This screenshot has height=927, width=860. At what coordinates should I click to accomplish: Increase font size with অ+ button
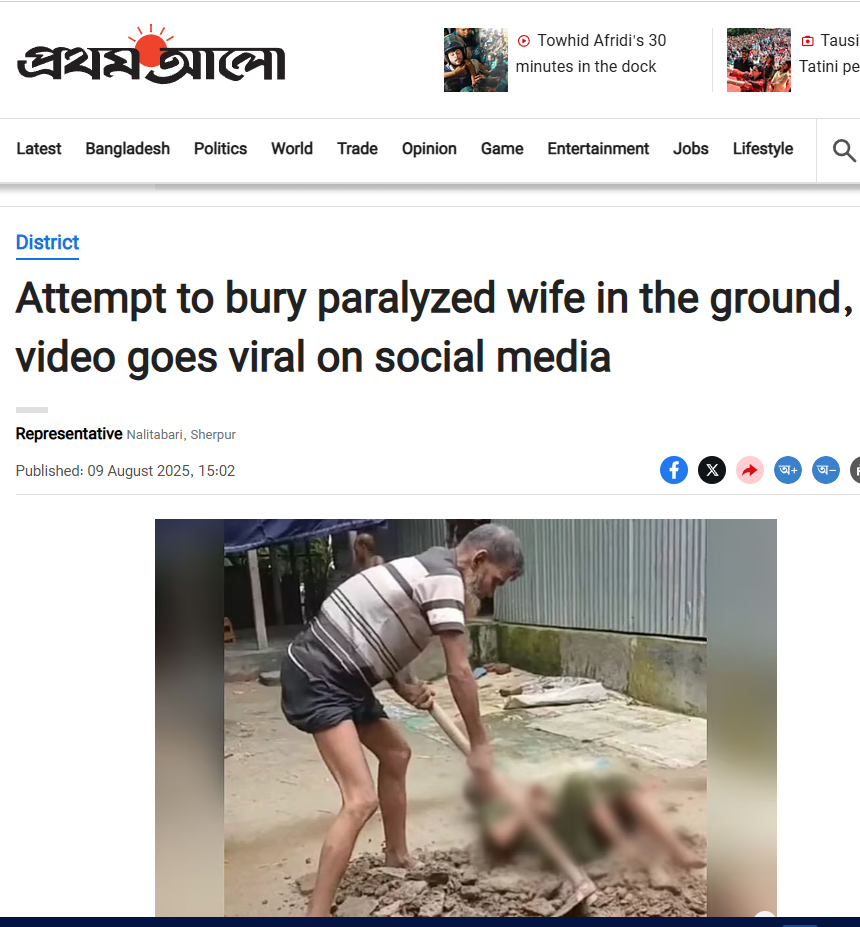[x=788, y=470]
